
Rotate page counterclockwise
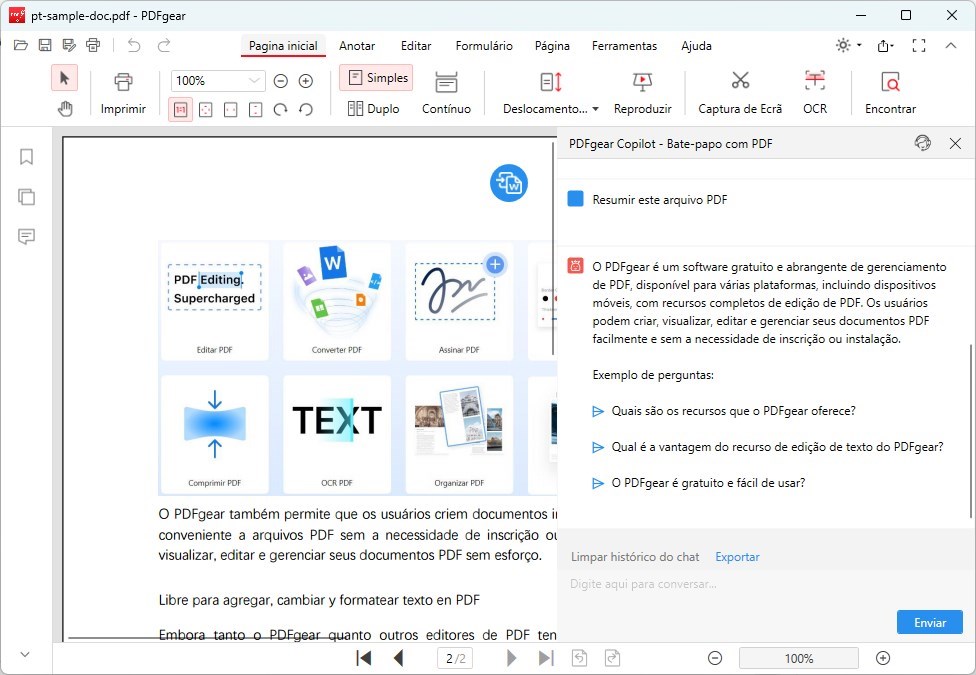306,110
